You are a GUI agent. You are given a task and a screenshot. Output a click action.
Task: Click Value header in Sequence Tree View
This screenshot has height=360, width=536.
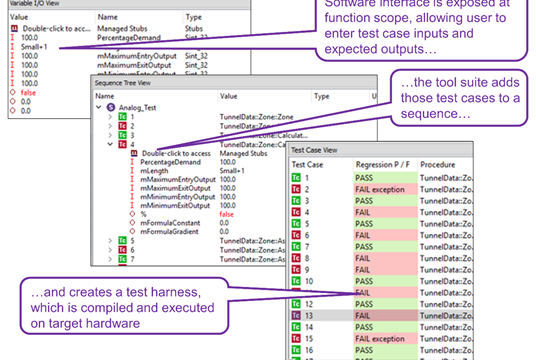coord(228,96)
